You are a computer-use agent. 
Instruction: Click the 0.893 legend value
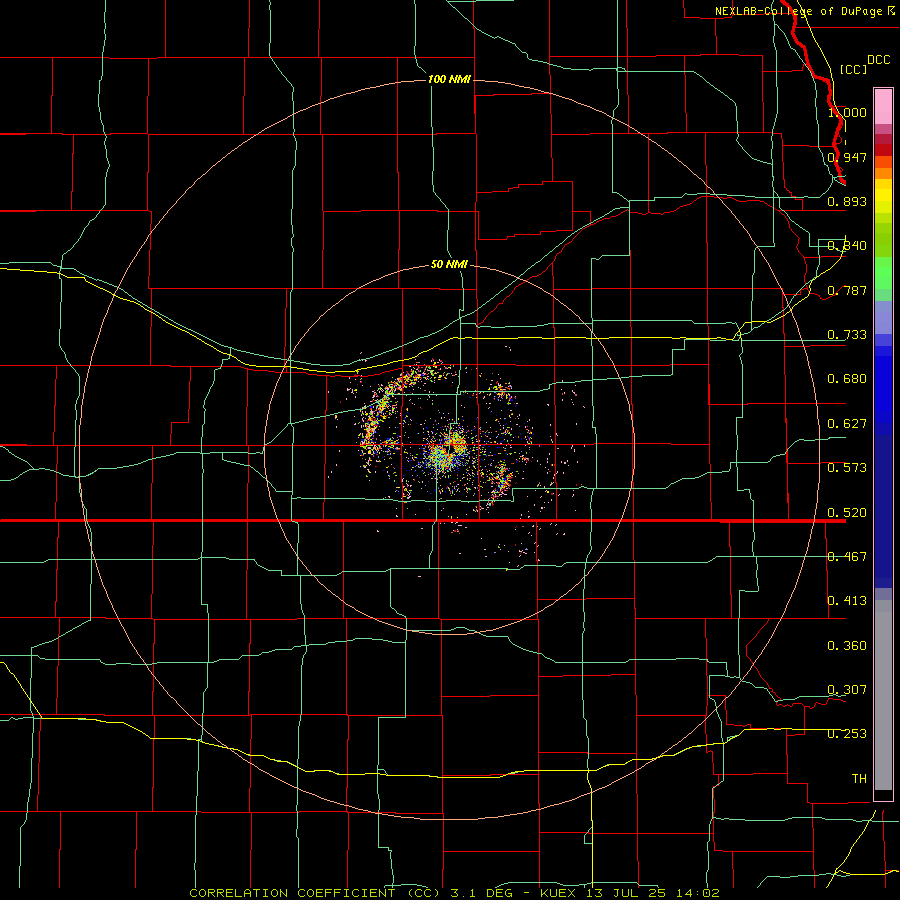847,201
